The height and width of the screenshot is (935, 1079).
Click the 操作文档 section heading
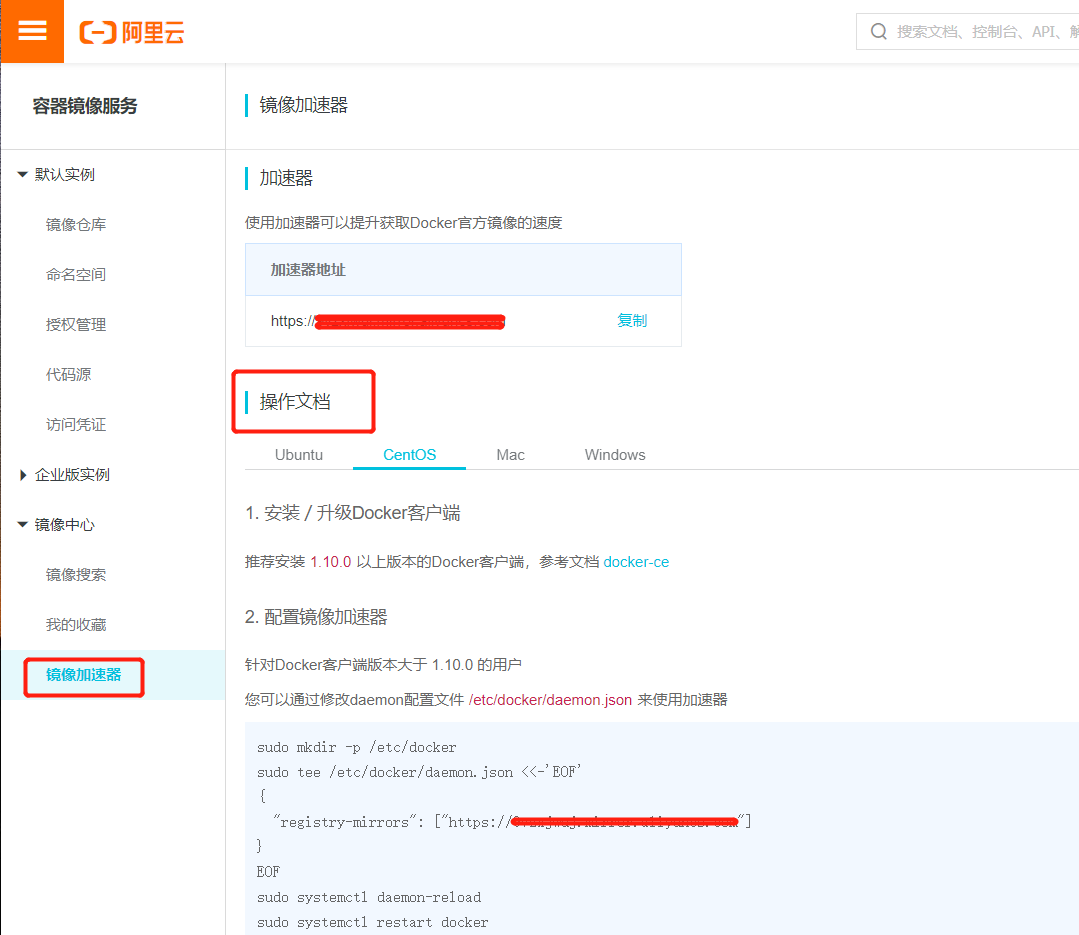point(295,402)
